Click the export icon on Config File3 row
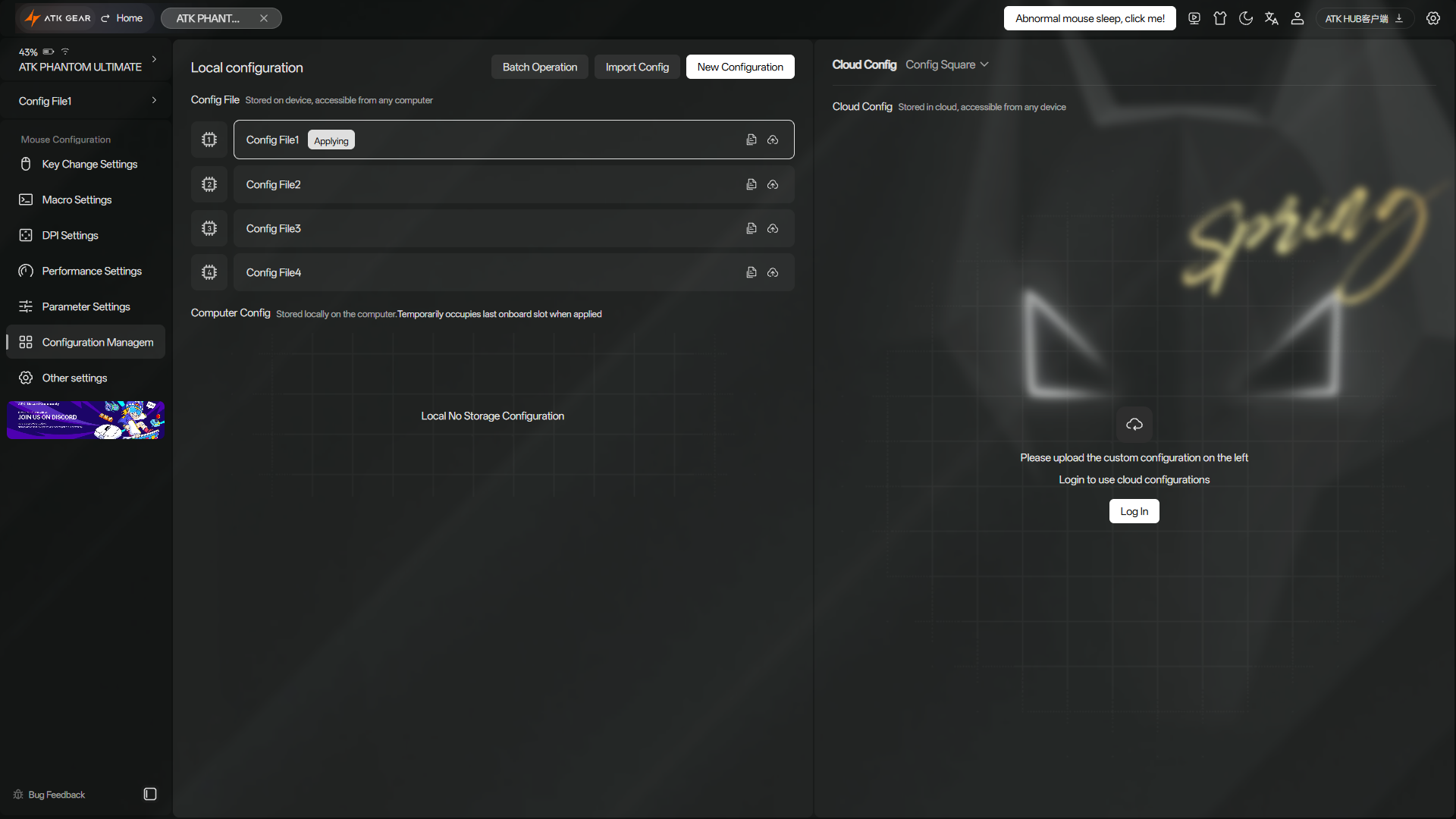Viewport: 1456px width, 819px height. tap(752, 228)
